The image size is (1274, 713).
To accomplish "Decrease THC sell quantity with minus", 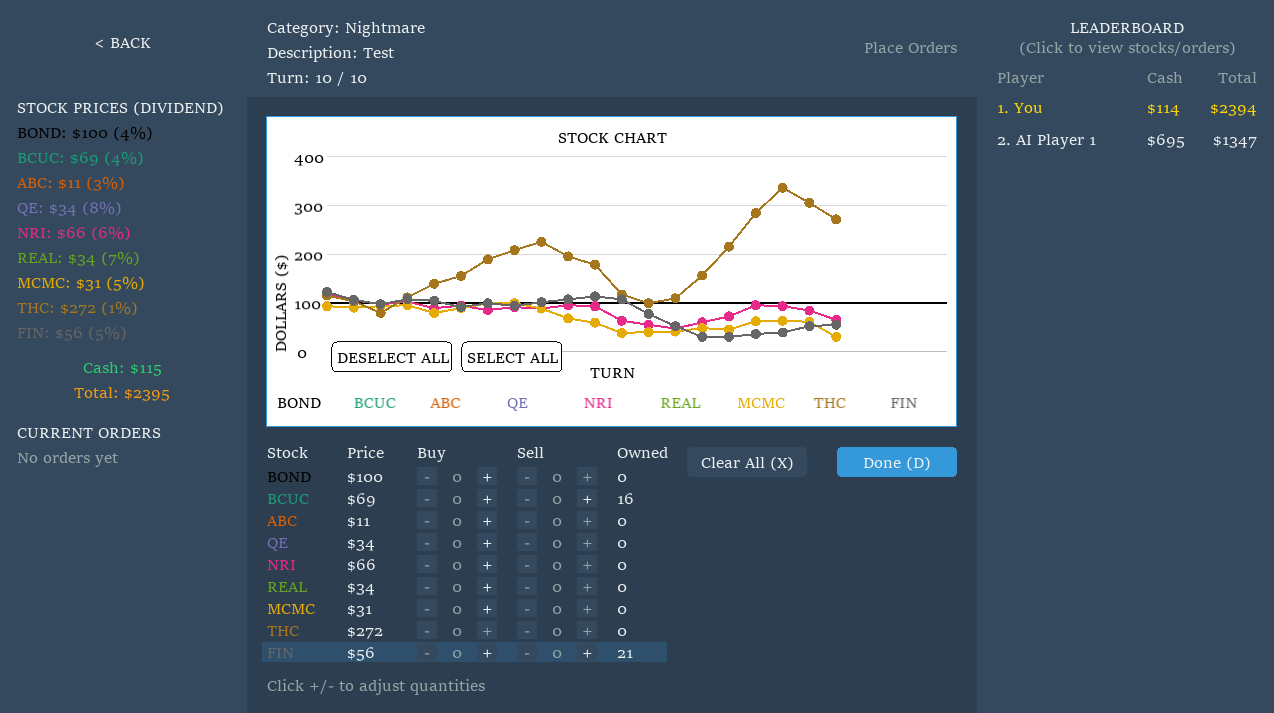I will (527, 631).
